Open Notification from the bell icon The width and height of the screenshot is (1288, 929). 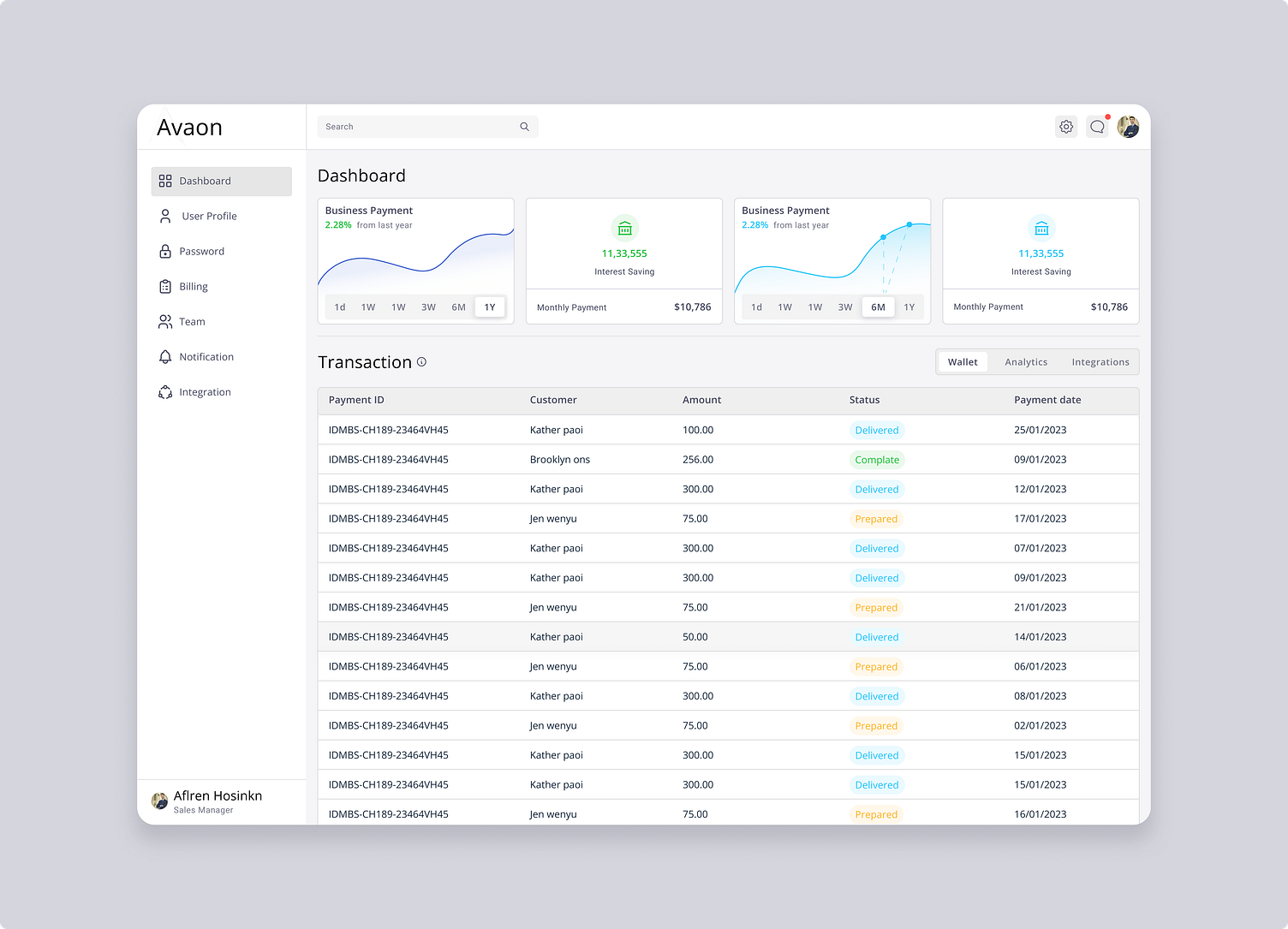click(x=165, y=357)
